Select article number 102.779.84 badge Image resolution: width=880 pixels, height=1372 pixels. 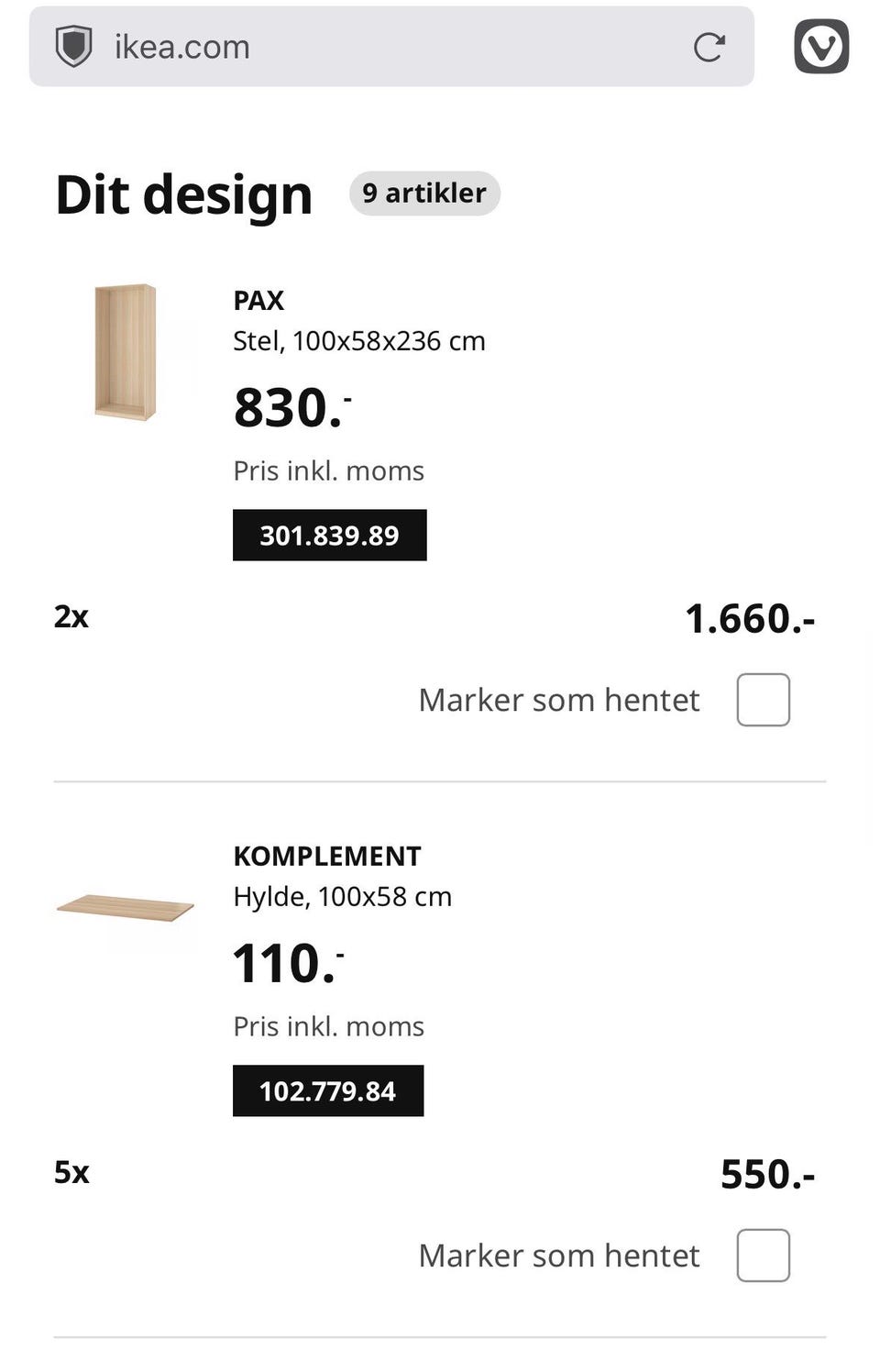click(327, 1091)
